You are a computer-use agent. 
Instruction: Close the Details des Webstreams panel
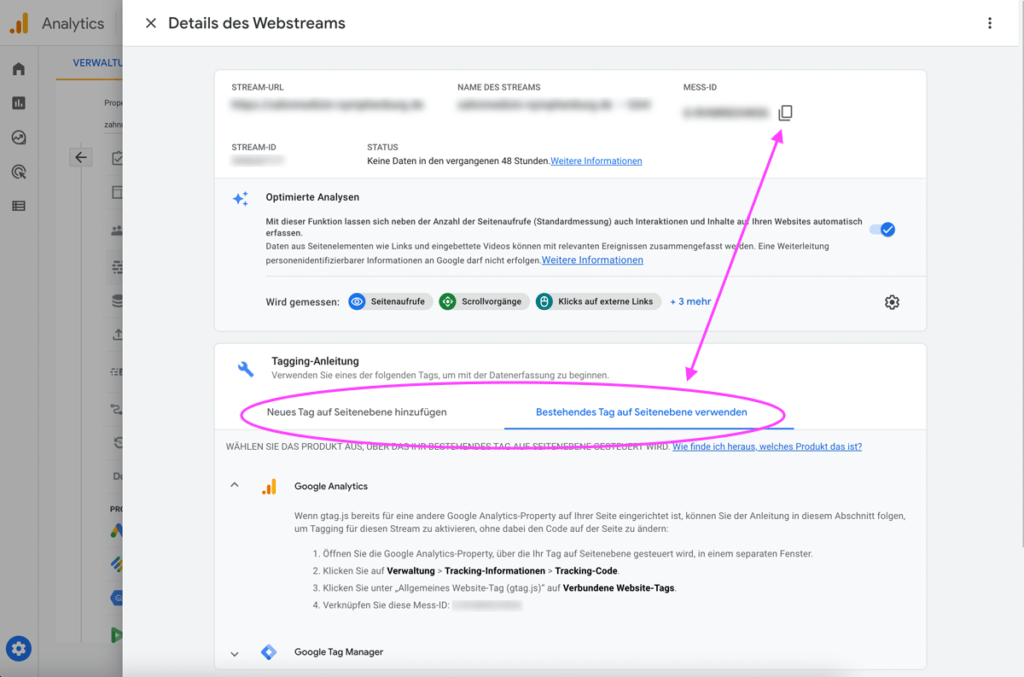click(151, 23)
